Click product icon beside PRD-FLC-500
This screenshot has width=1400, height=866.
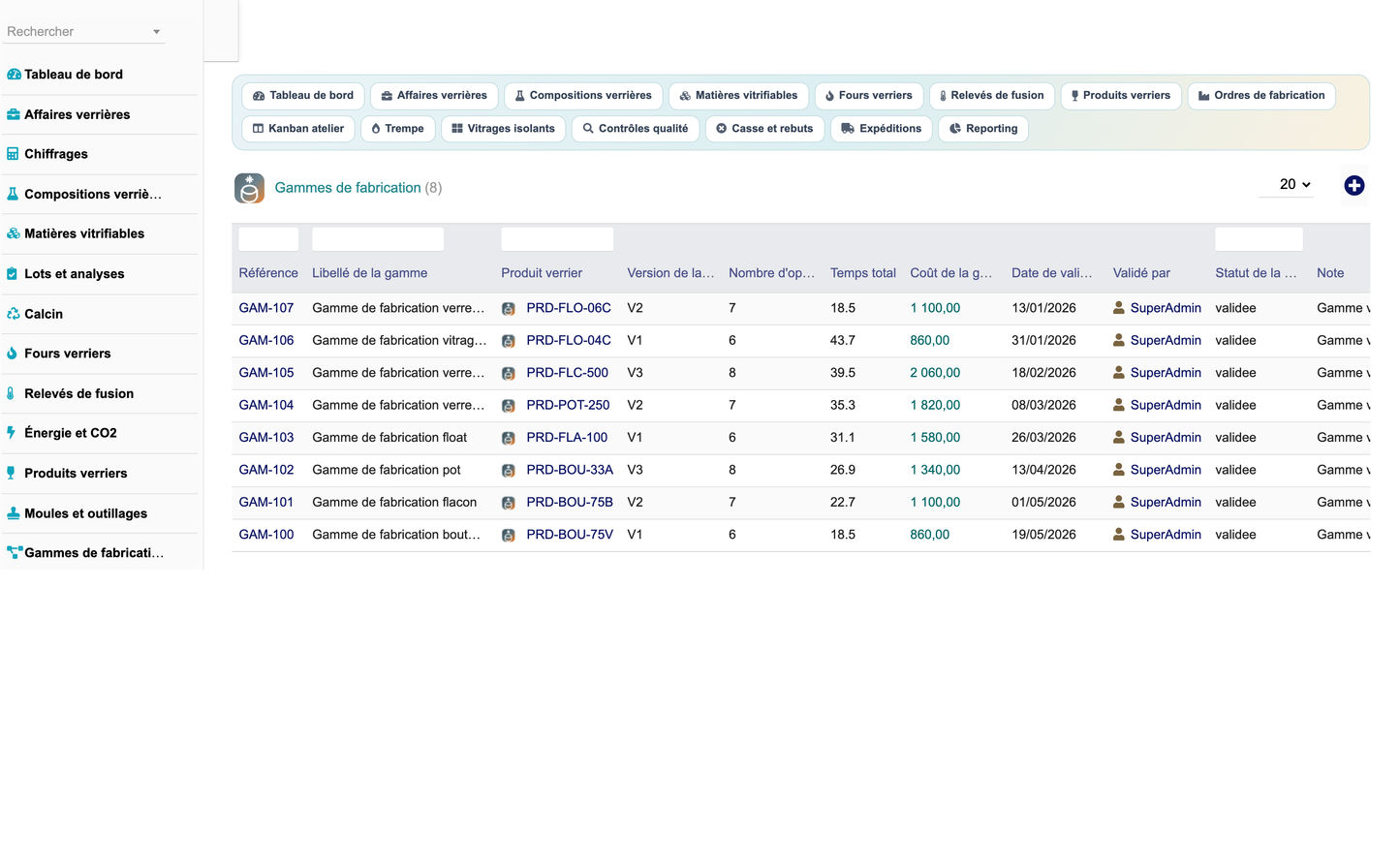509,373
